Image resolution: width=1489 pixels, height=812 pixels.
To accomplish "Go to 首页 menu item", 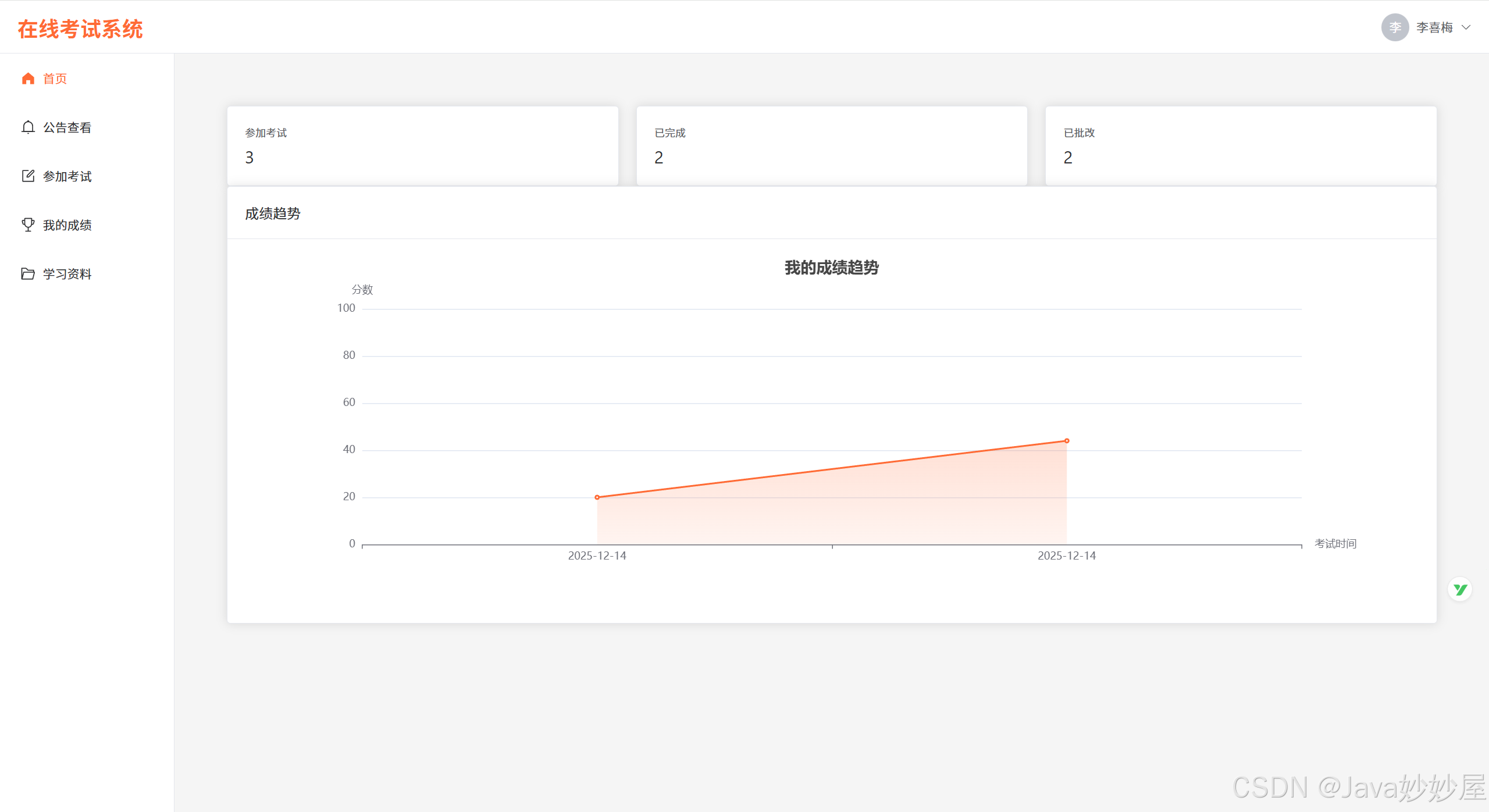I will (55, 79).
